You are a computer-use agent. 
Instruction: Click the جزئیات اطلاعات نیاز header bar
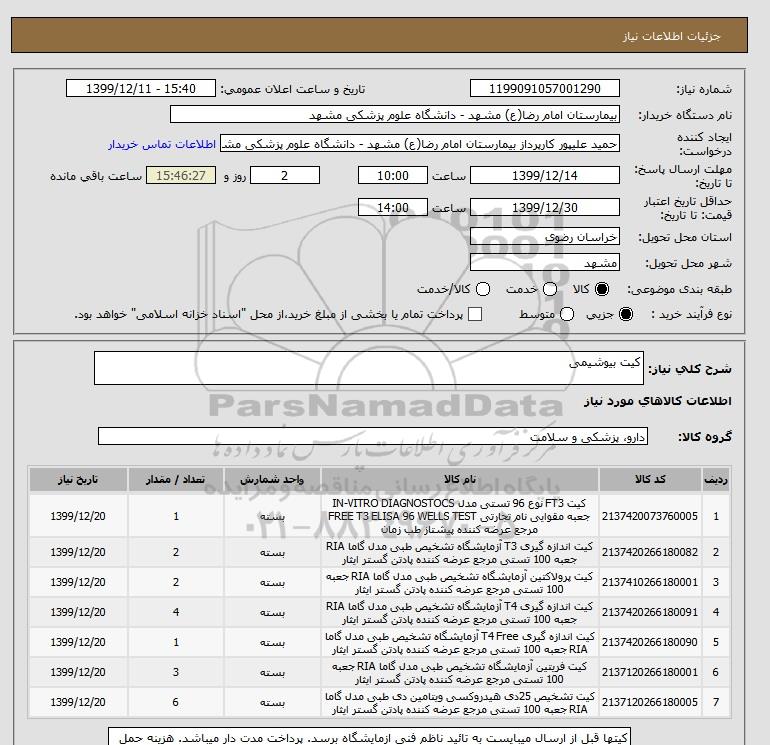pos(379,35)
